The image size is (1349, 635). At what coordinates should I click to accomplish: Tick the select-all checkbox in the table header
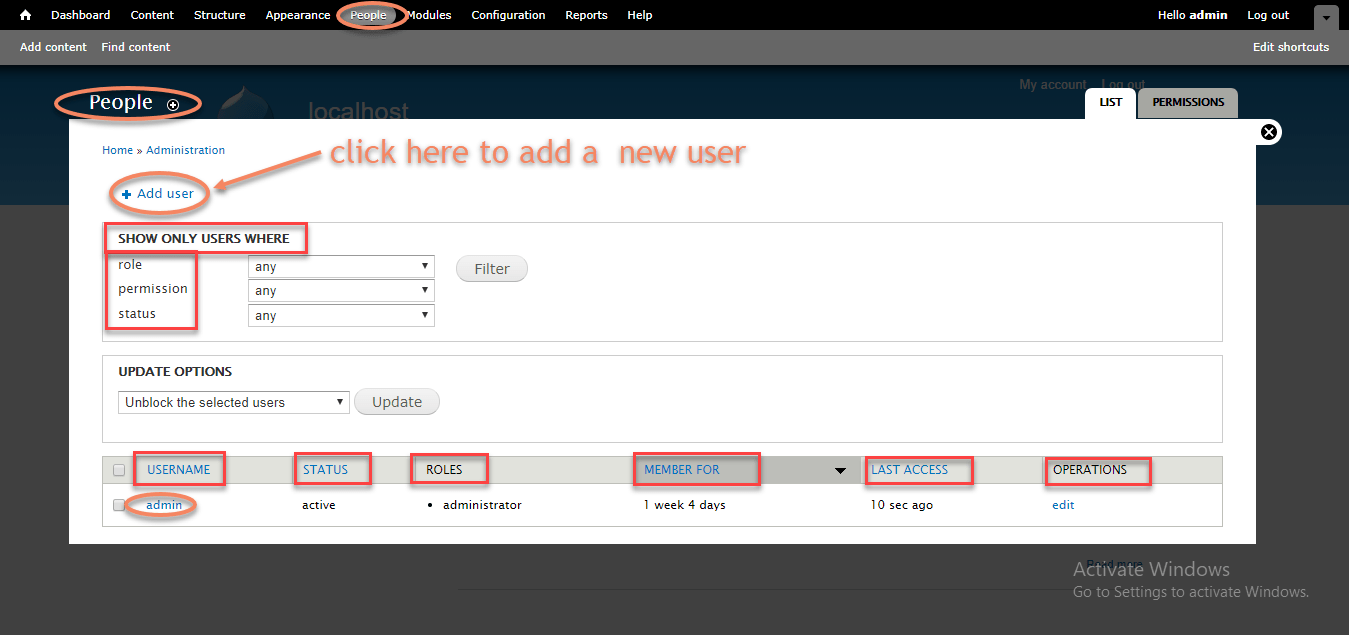119,470
